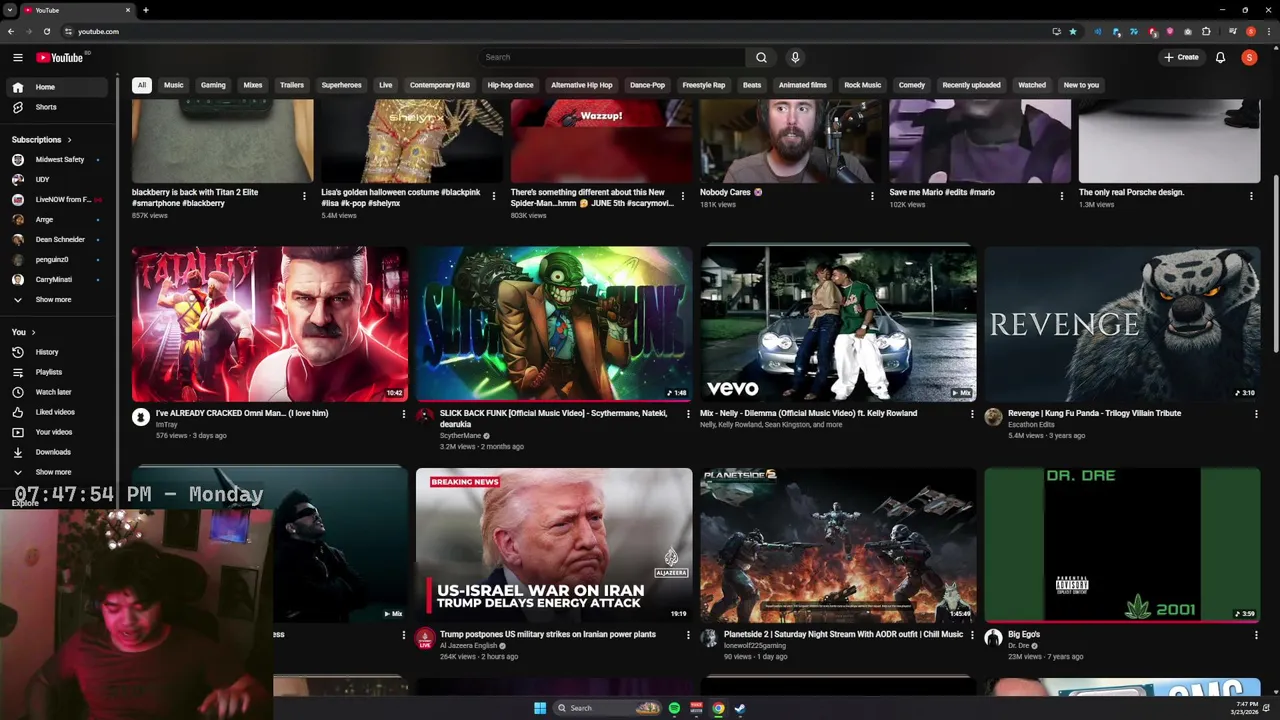This screenshot has height=720, width=1280.
Task: Open Watch later in the sidebar
Action: tap(58, 392)
